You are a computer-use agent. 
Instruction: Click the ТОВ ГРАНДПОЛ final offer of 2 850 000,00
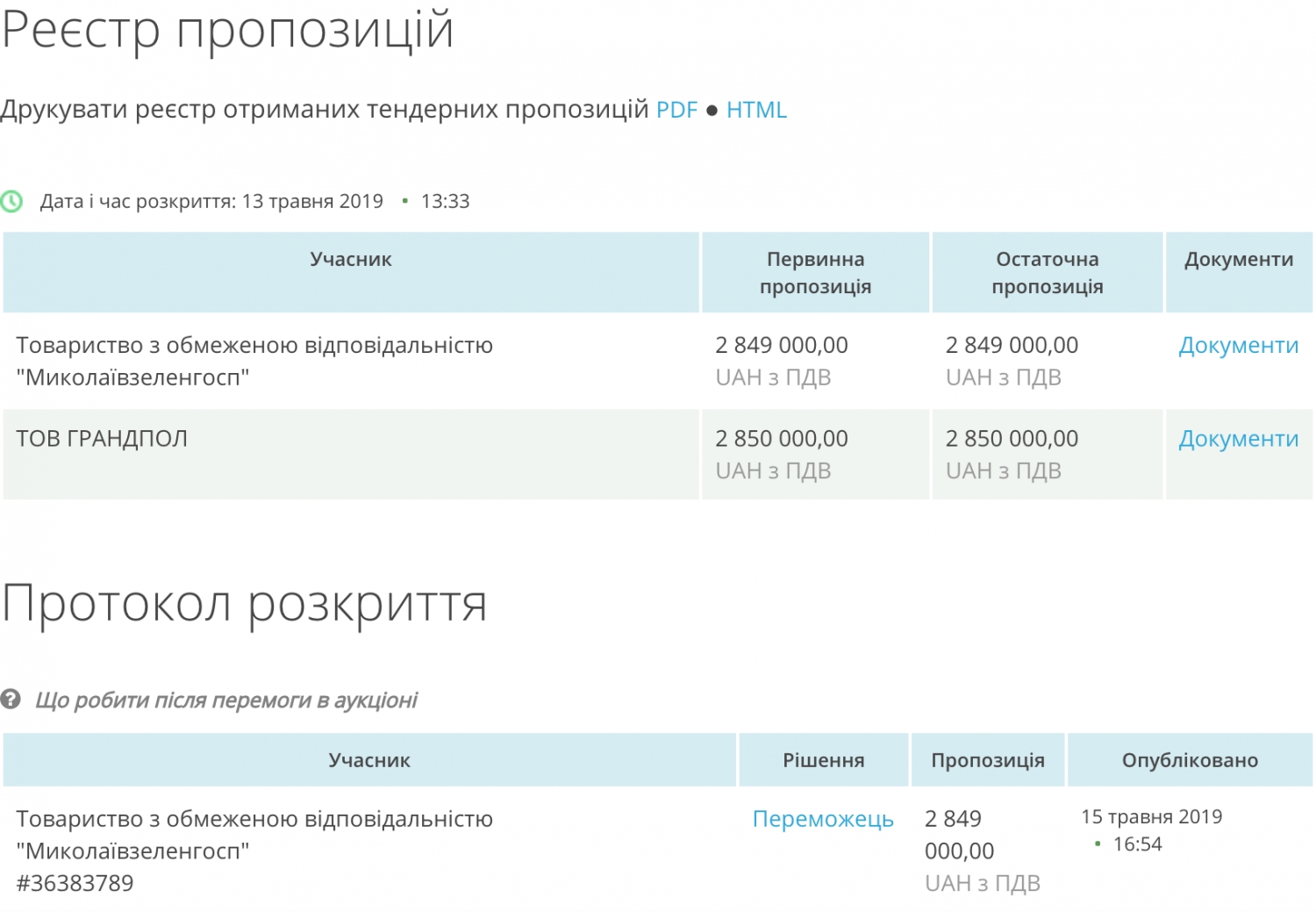(1012, 439)
